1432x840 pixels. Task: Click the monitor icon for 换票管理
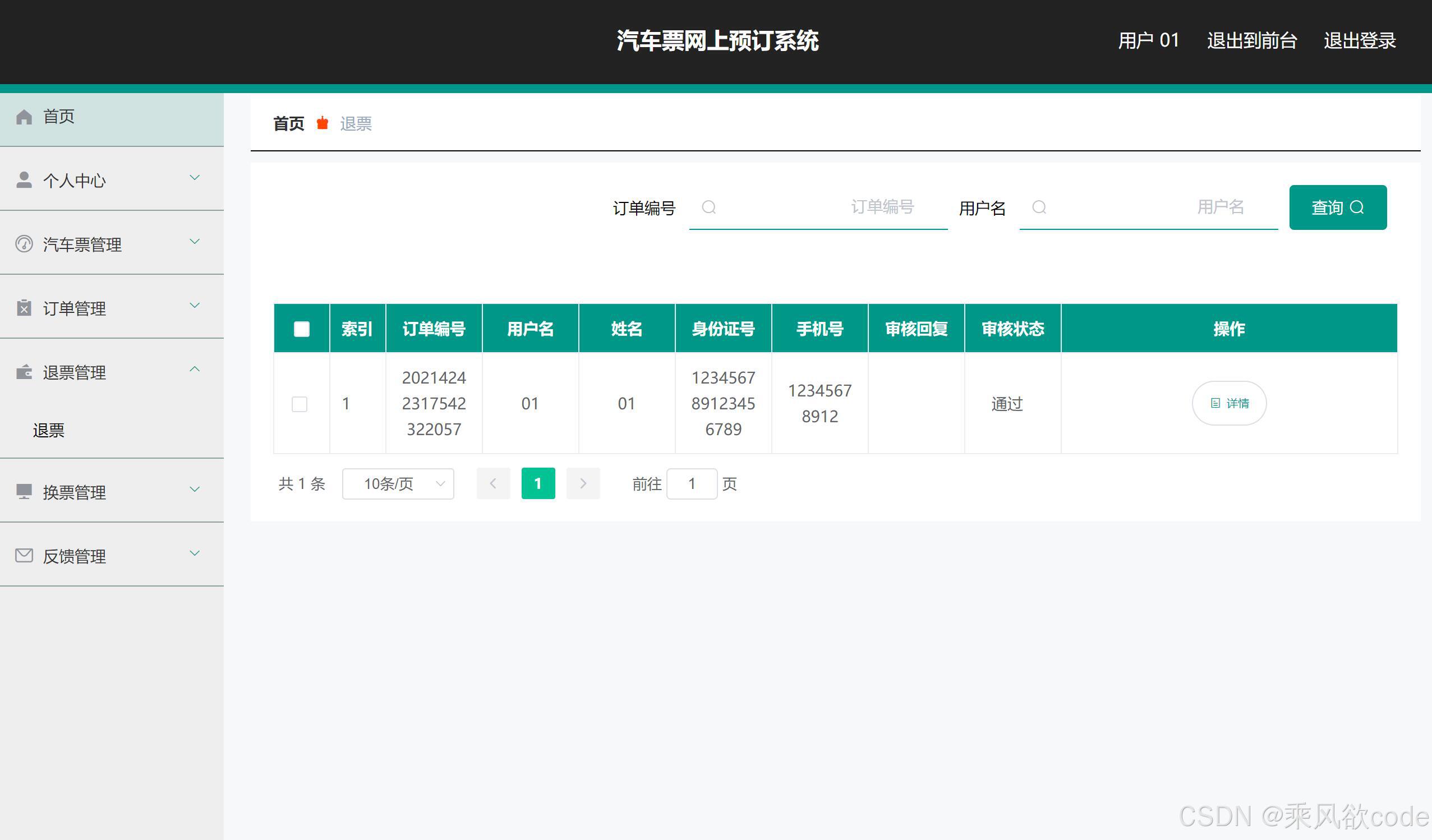pos(24,491)
